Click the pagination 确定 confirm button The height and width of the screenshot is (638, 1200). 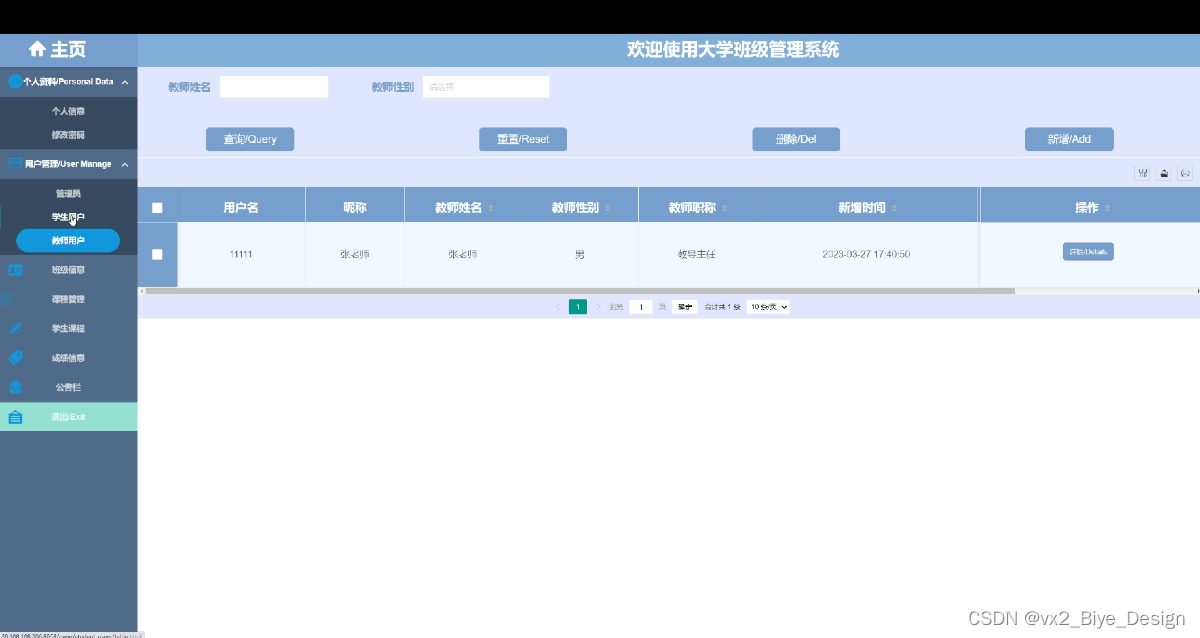pyautogui.click(x=684, y=307)
